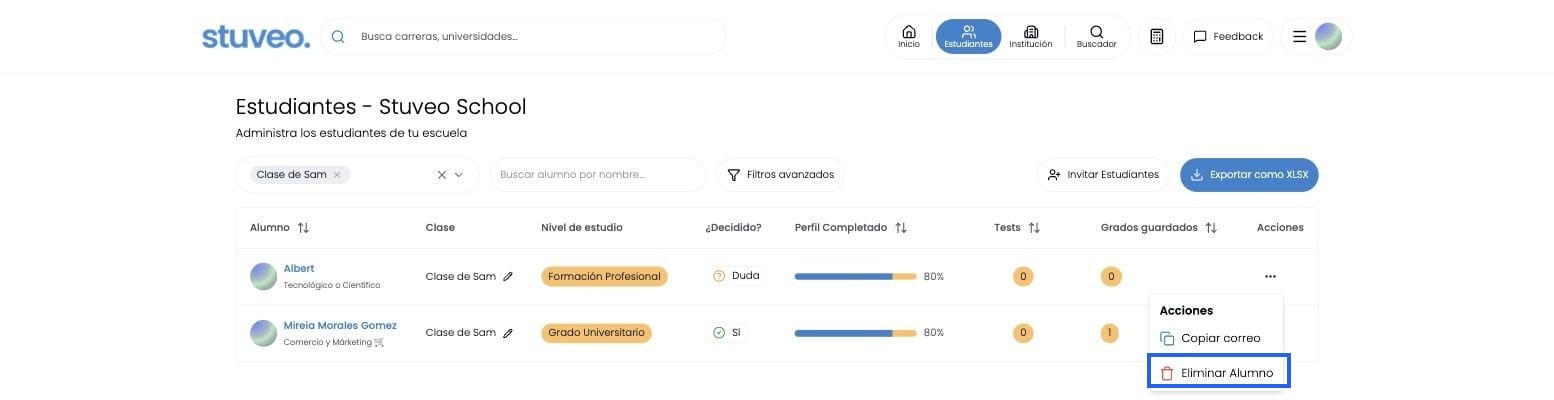
Task: Click the search magnifier icon in top bar
Action: 338,36
